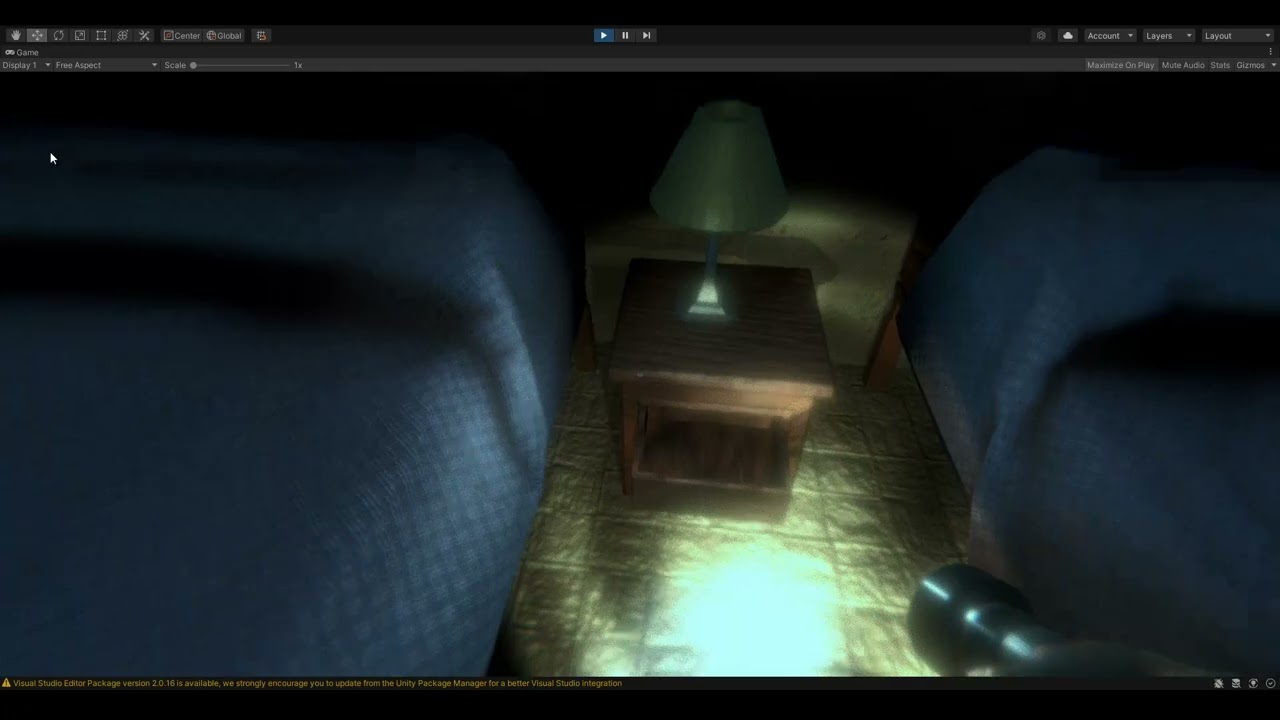The width and height of the screenshot is (1280, 720).
Task: Expand the Gizmos dropdown arrow
Action: tap(1273, 65)
